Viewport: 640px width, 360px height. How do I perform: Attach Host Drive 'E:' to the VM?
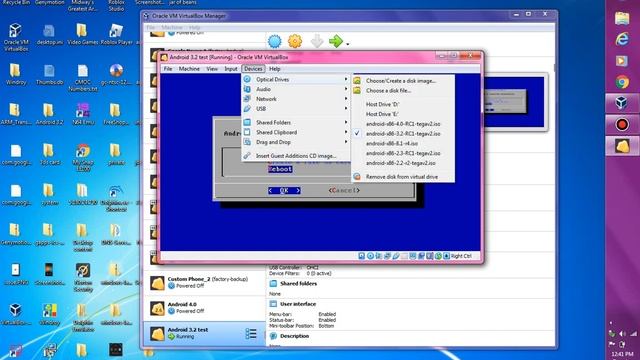[403, 114]
